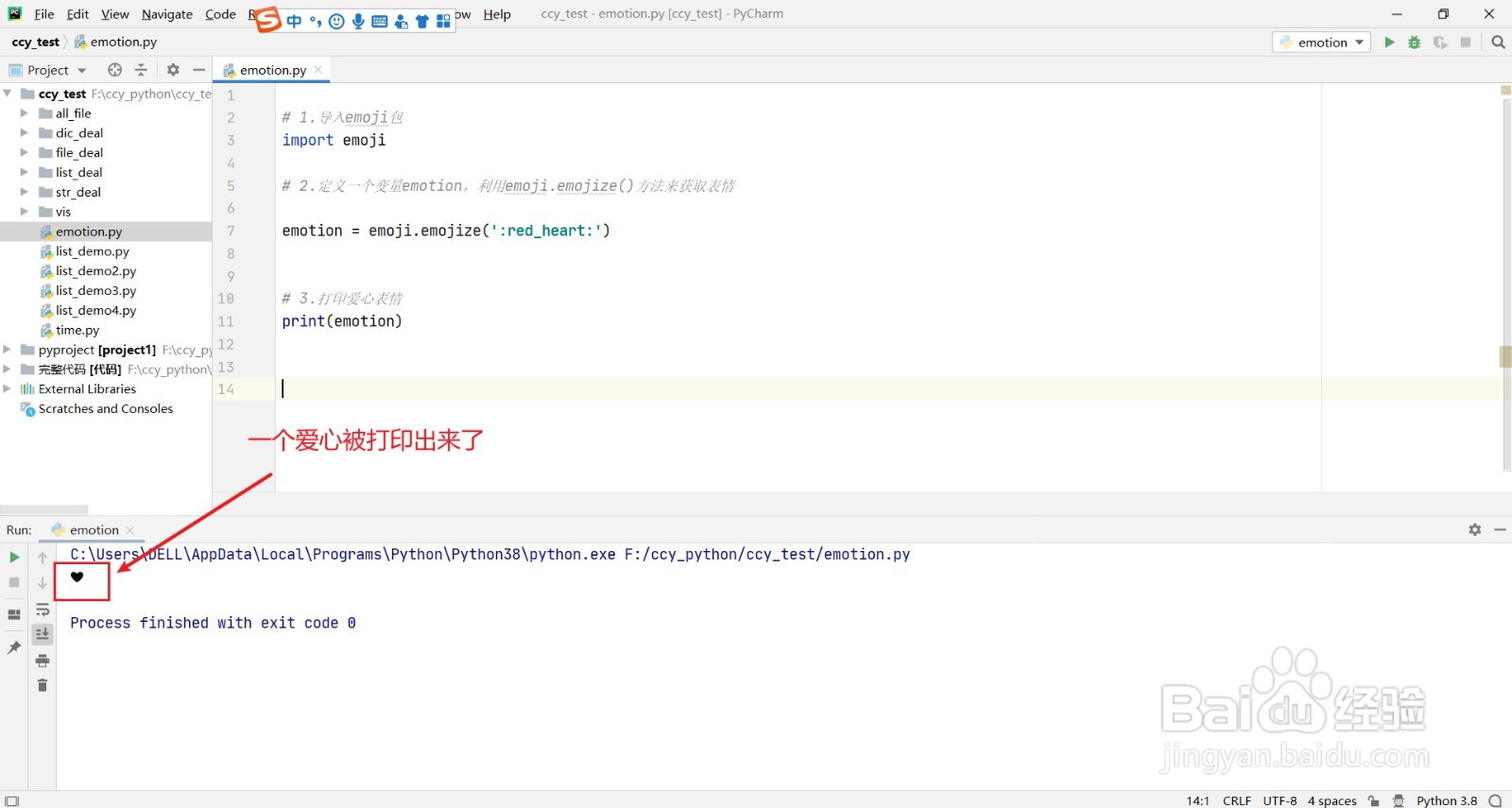Expand the all_file folder
1512x808 pixels.
click(25, 113)
